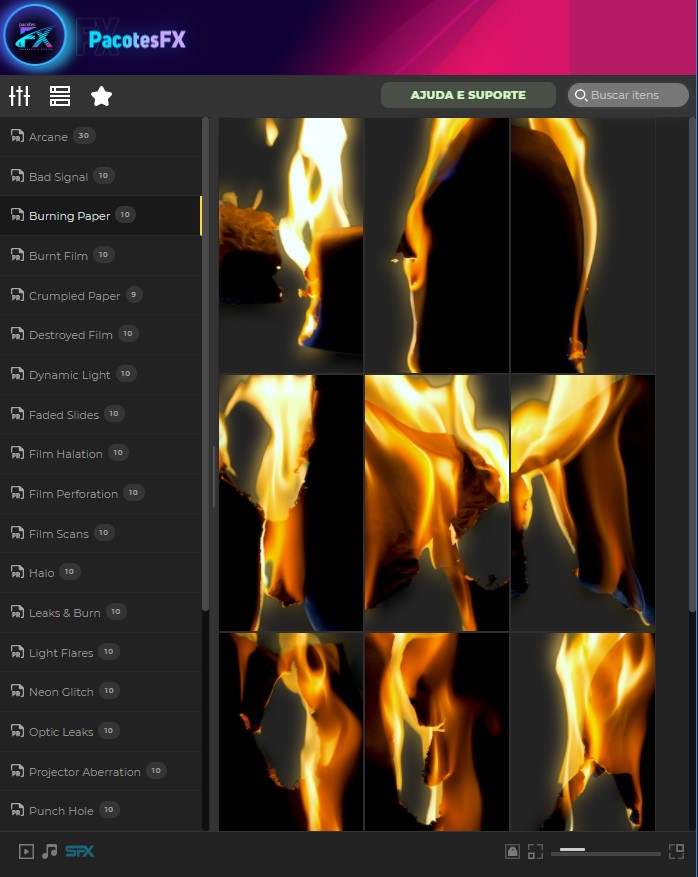Select the Neon Glitch category
Image resolution: width=698 pixels, height=877 pixels.
[61, 692]
